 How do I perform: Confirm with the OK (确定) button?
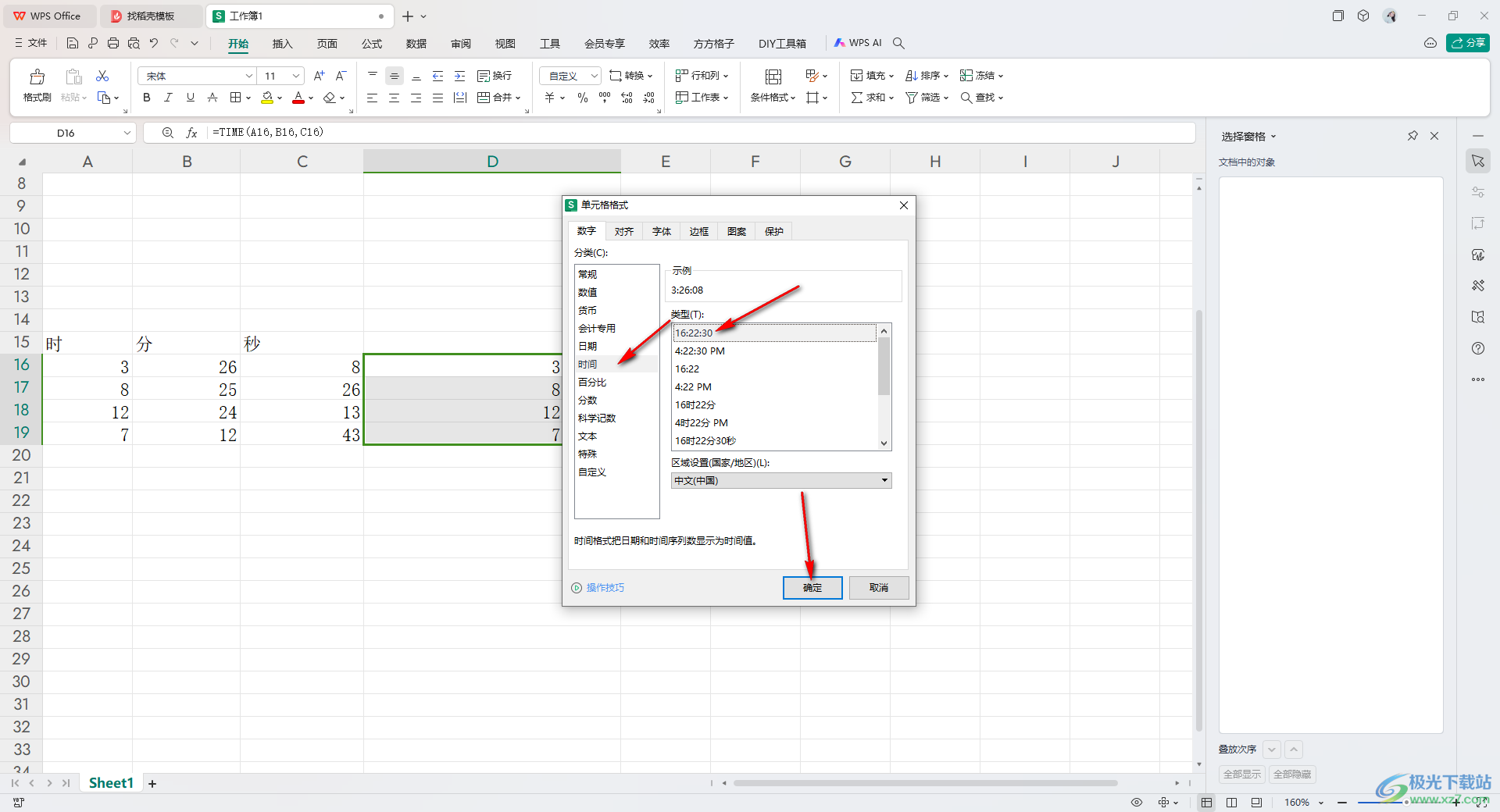[812, 588]
